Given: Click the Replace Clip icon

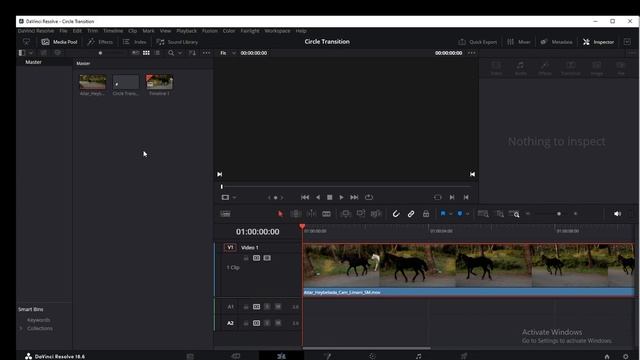Looking at the screenshot, I should [x=376, y=213].
